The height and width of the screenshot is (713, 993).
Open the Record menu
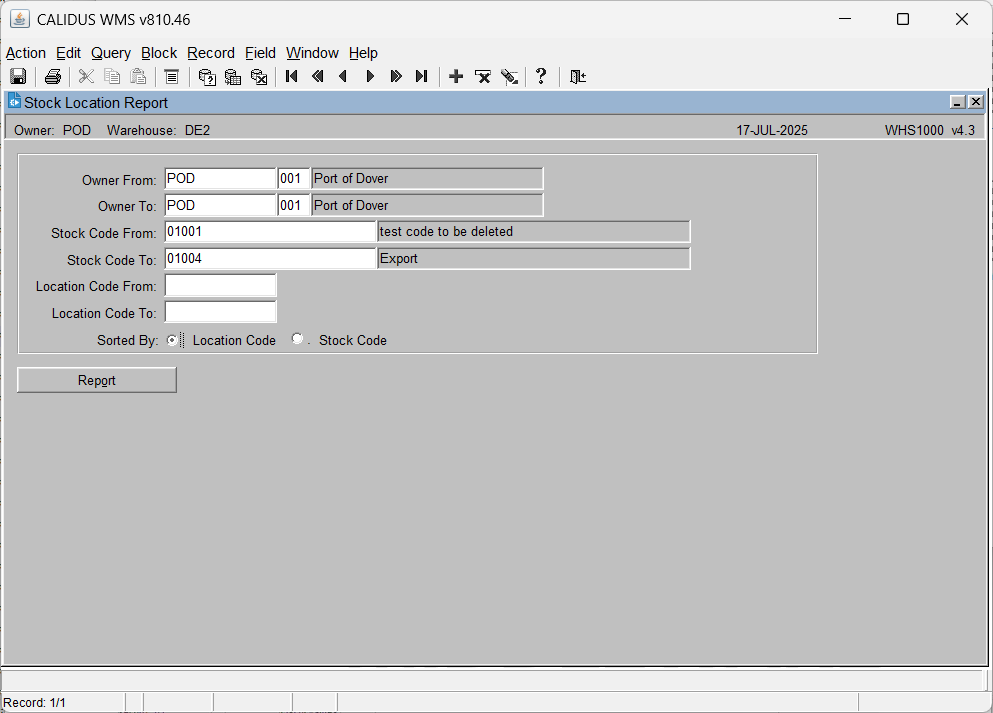coord(211,53)
